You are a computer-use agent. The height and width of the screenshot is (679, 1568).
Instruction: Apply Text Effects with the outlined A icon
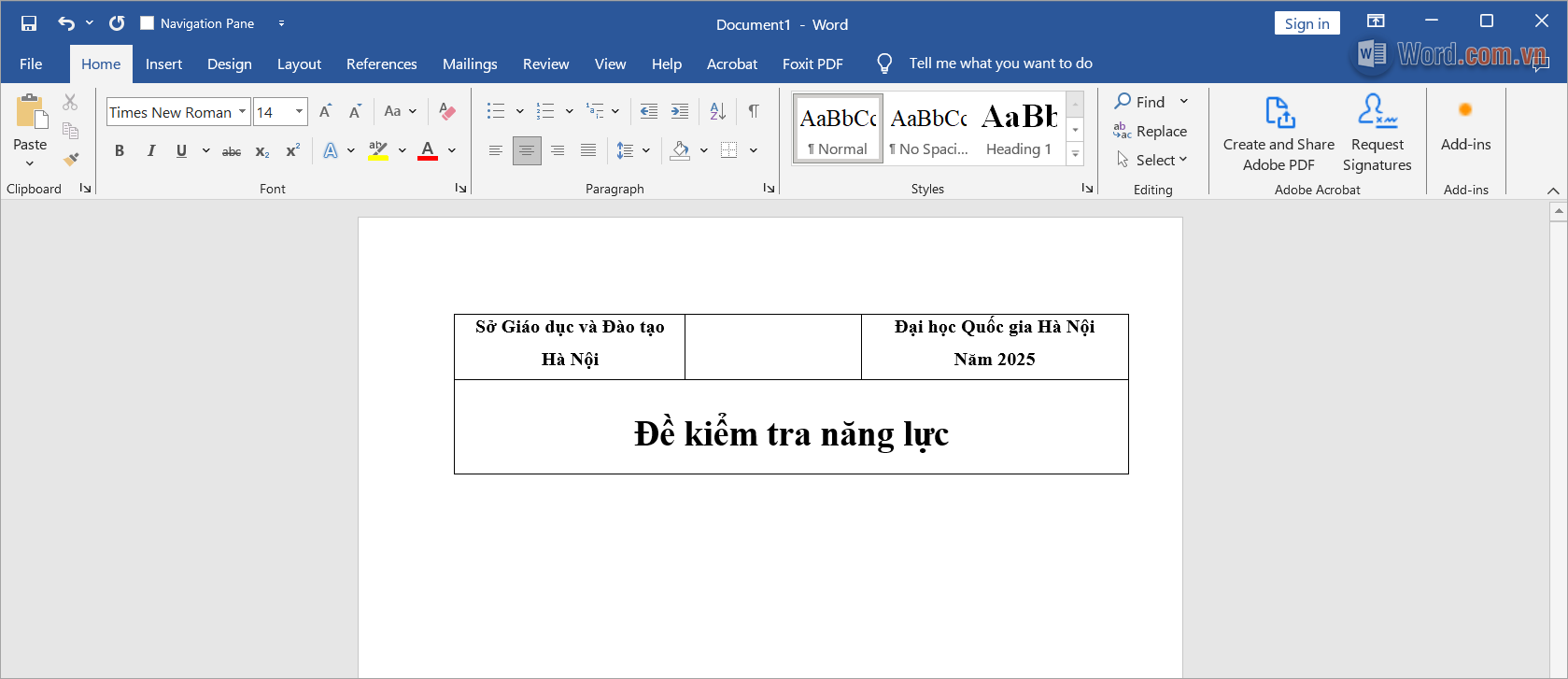pyautogui.click(x=331, y=150)
